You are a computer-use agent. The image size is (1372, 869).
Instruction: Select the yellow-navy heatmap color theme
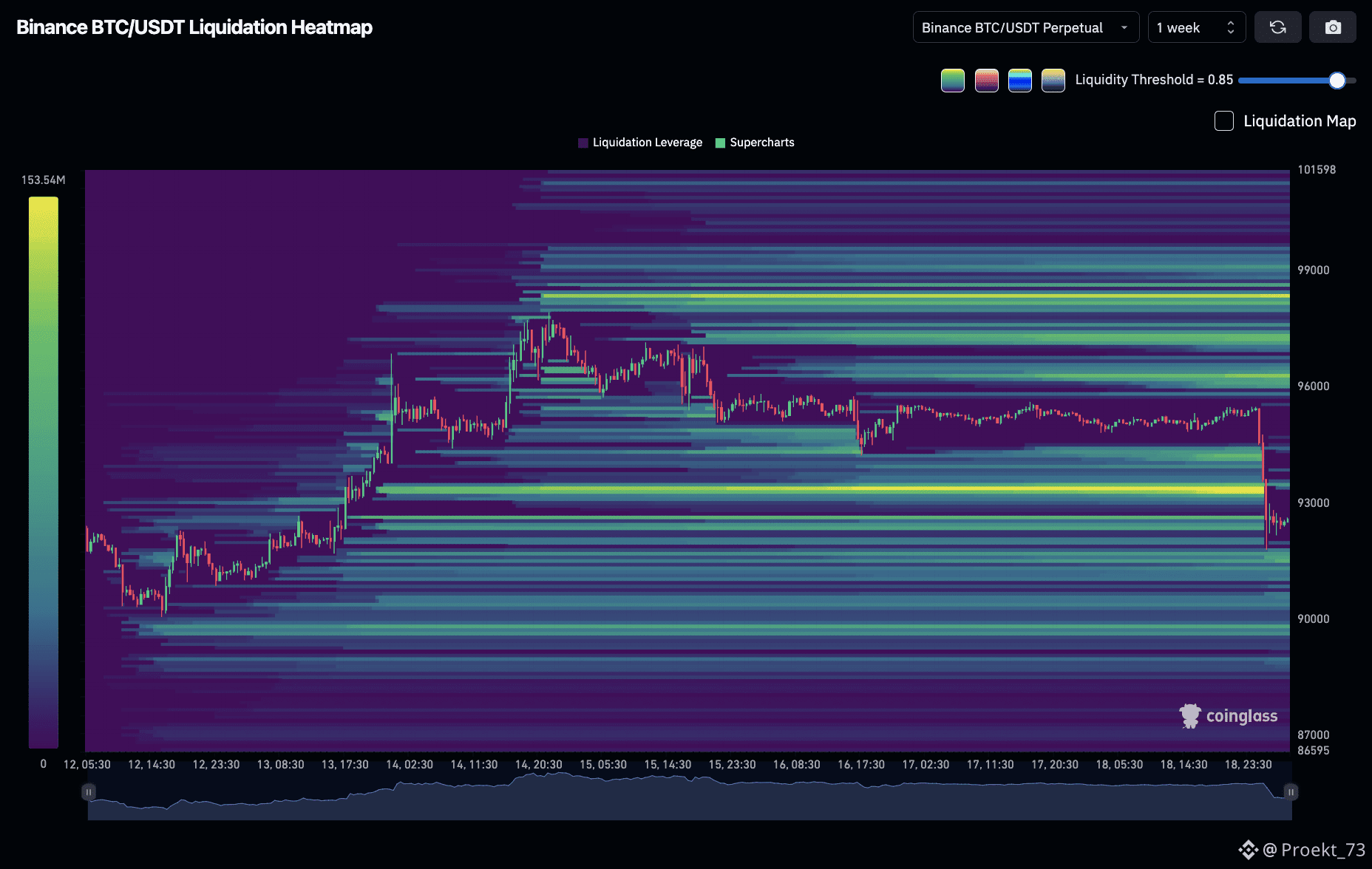(1053, 80)
